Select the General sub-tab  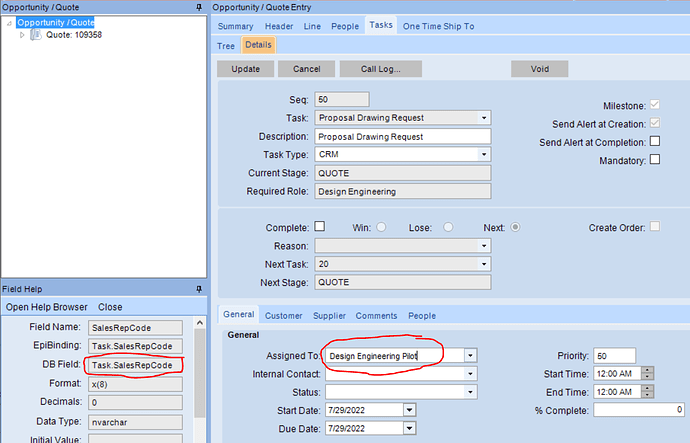coord(239,315)
